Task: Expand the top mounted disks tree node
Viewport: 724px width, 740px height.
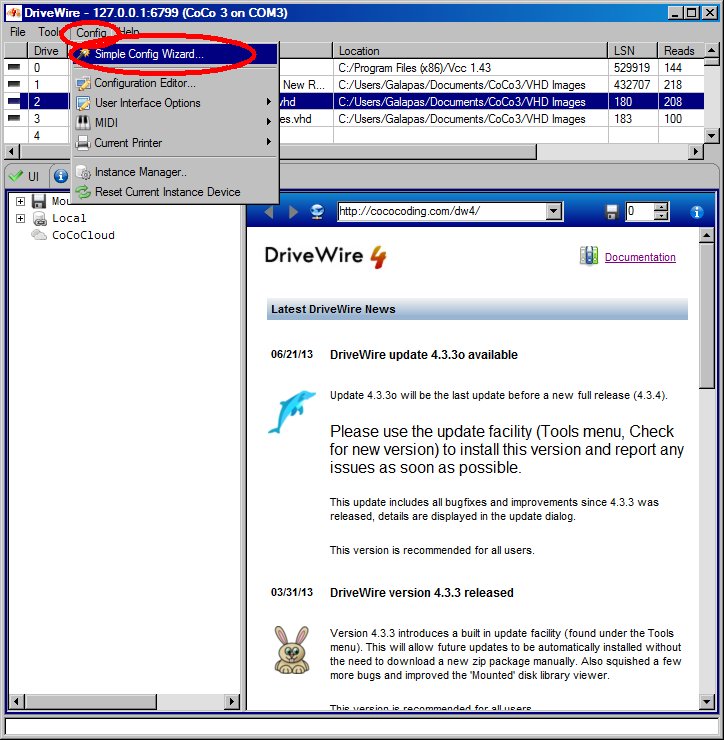Action: click(x=20, y=201)
